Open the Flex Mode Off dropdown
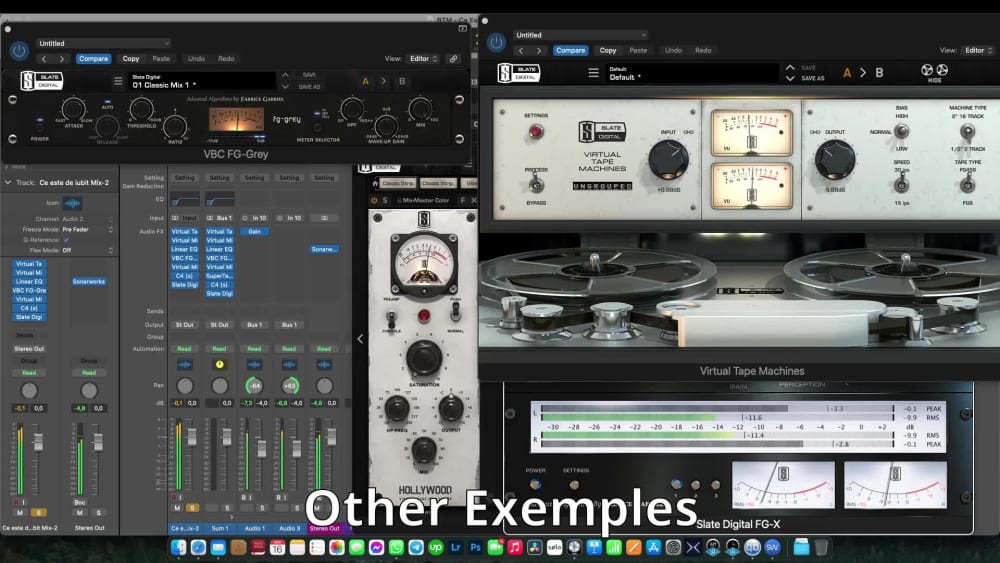1000x563 pixels. point(87,251)
